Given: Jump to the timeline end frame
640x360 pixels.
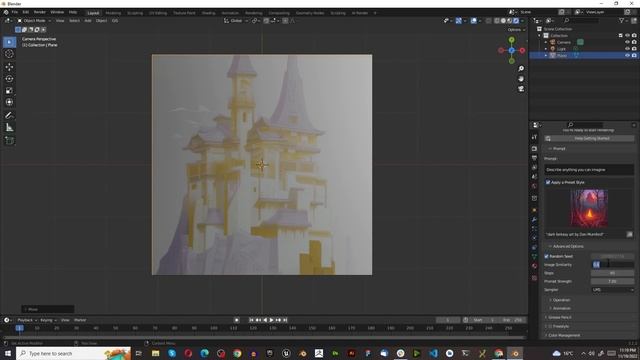Looking at the screenshot, I should coord(285,320).
